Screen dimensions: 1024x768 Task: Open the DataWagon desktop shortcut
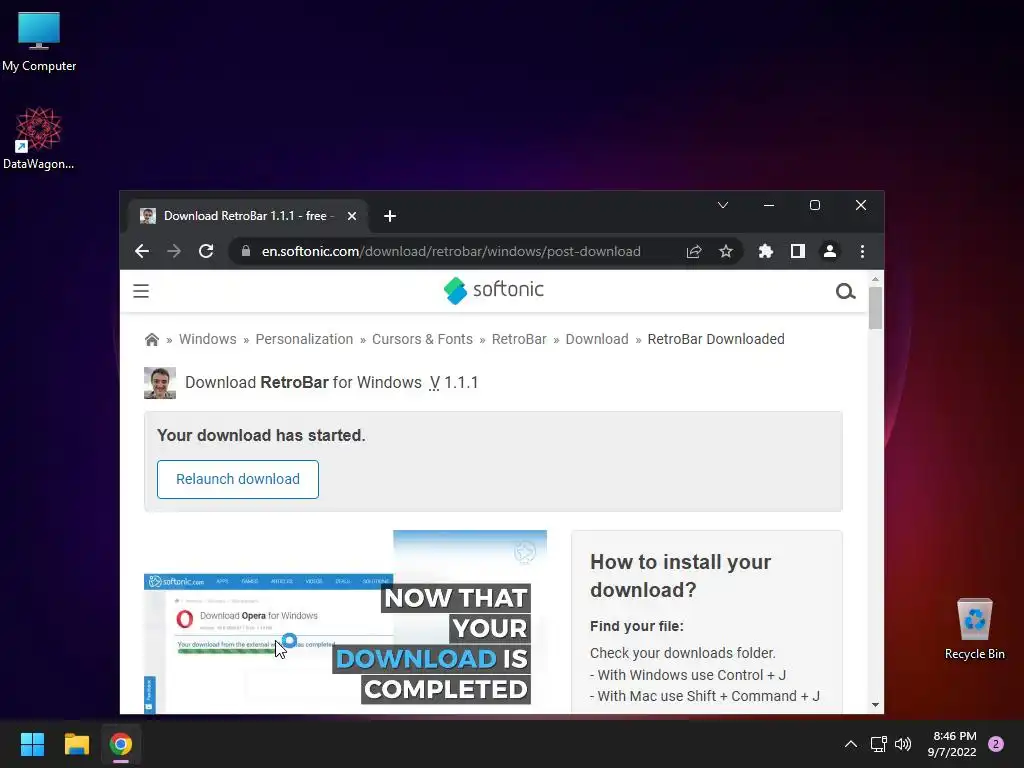39,138
